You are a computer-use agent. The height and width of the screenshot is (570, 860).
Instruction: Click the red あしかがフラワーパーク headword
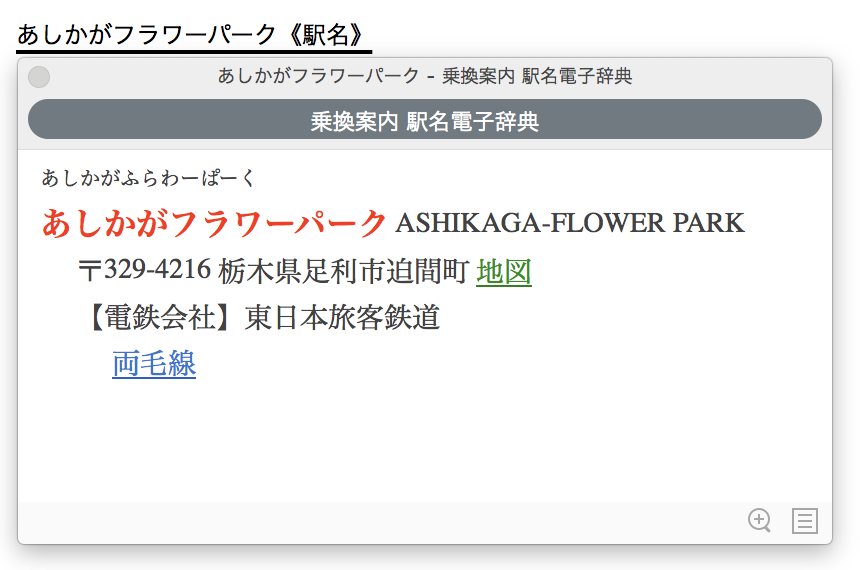[x=214, y=223]
